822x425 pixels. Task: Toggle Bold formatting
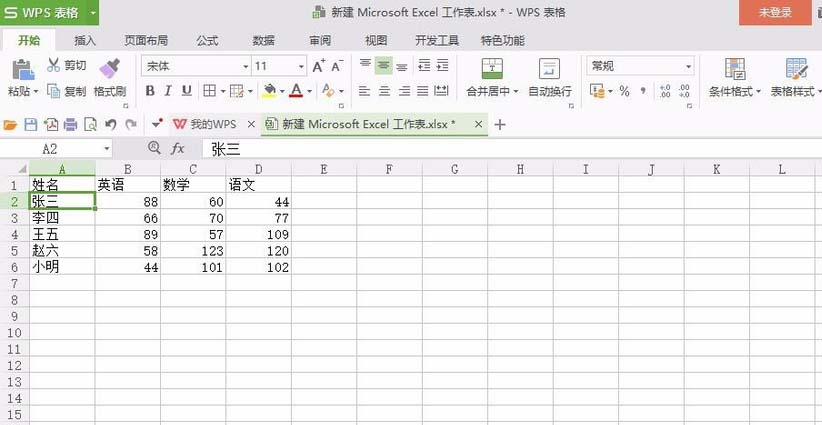click(x=150, y=91)
